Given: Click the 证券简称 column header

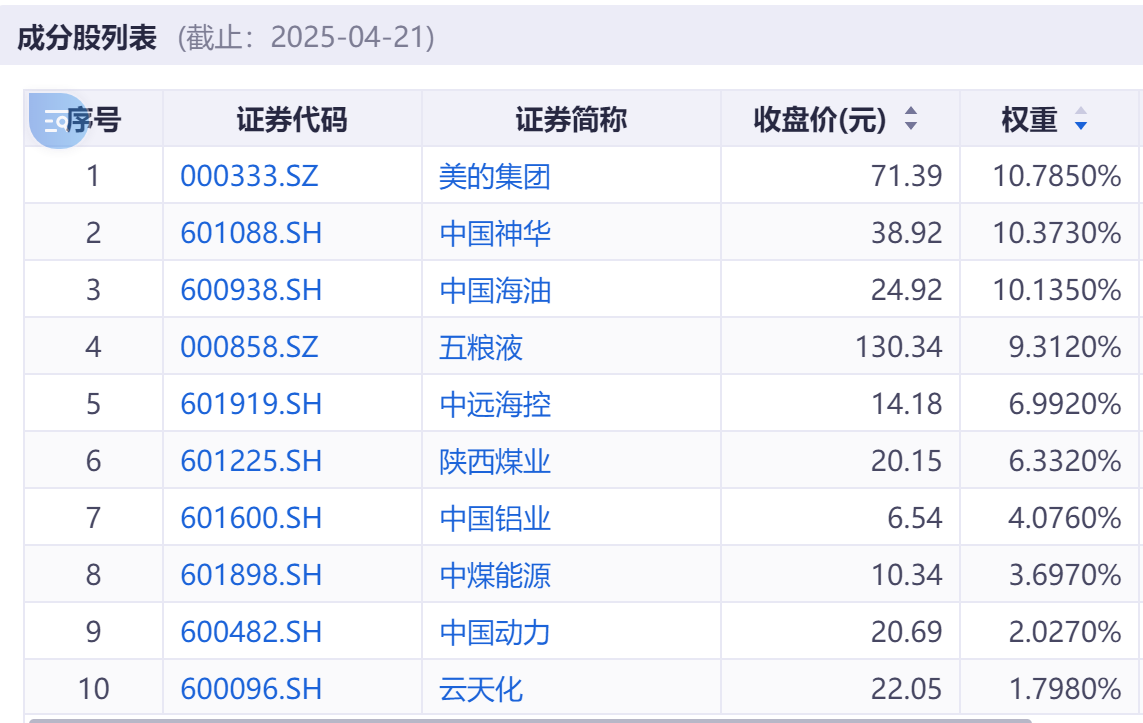Looking at the screenshot, I should [x=571, y=120].
